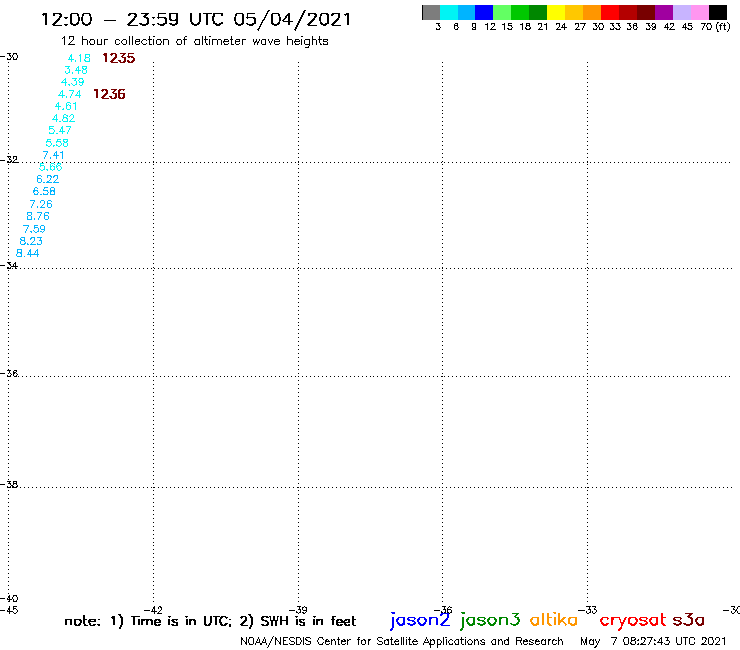740x650 pixels.
Task: Click the gray swatch in the color scale
Action: point(431,12)
